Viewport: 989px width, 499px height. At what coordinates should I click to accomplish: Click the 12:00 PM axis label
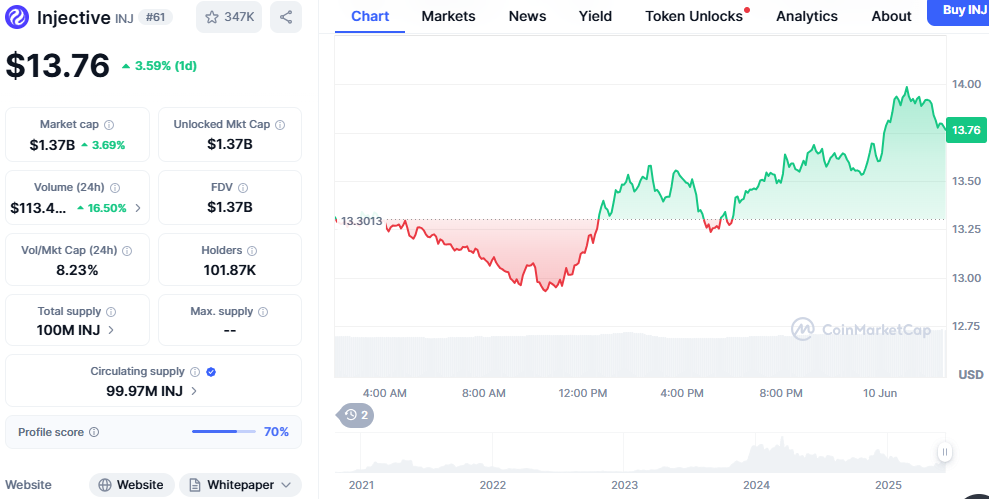pyautogui.click(x=583, y=393)
